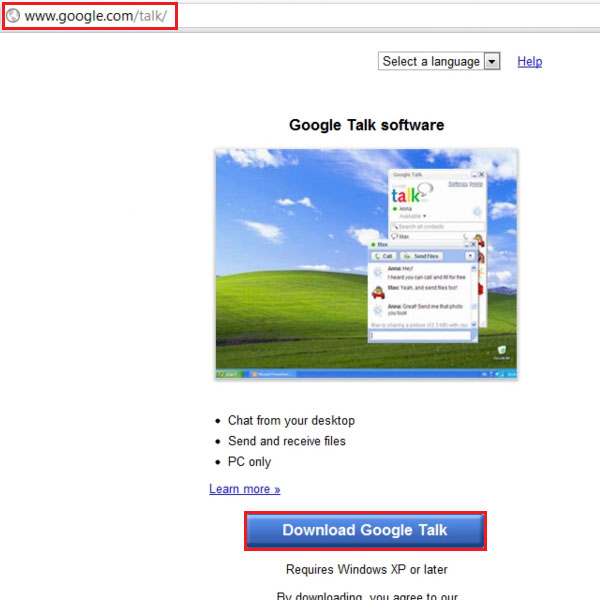Click the globe icon in the address bar
The image size is (600, 600).
[x=13, y=16]
